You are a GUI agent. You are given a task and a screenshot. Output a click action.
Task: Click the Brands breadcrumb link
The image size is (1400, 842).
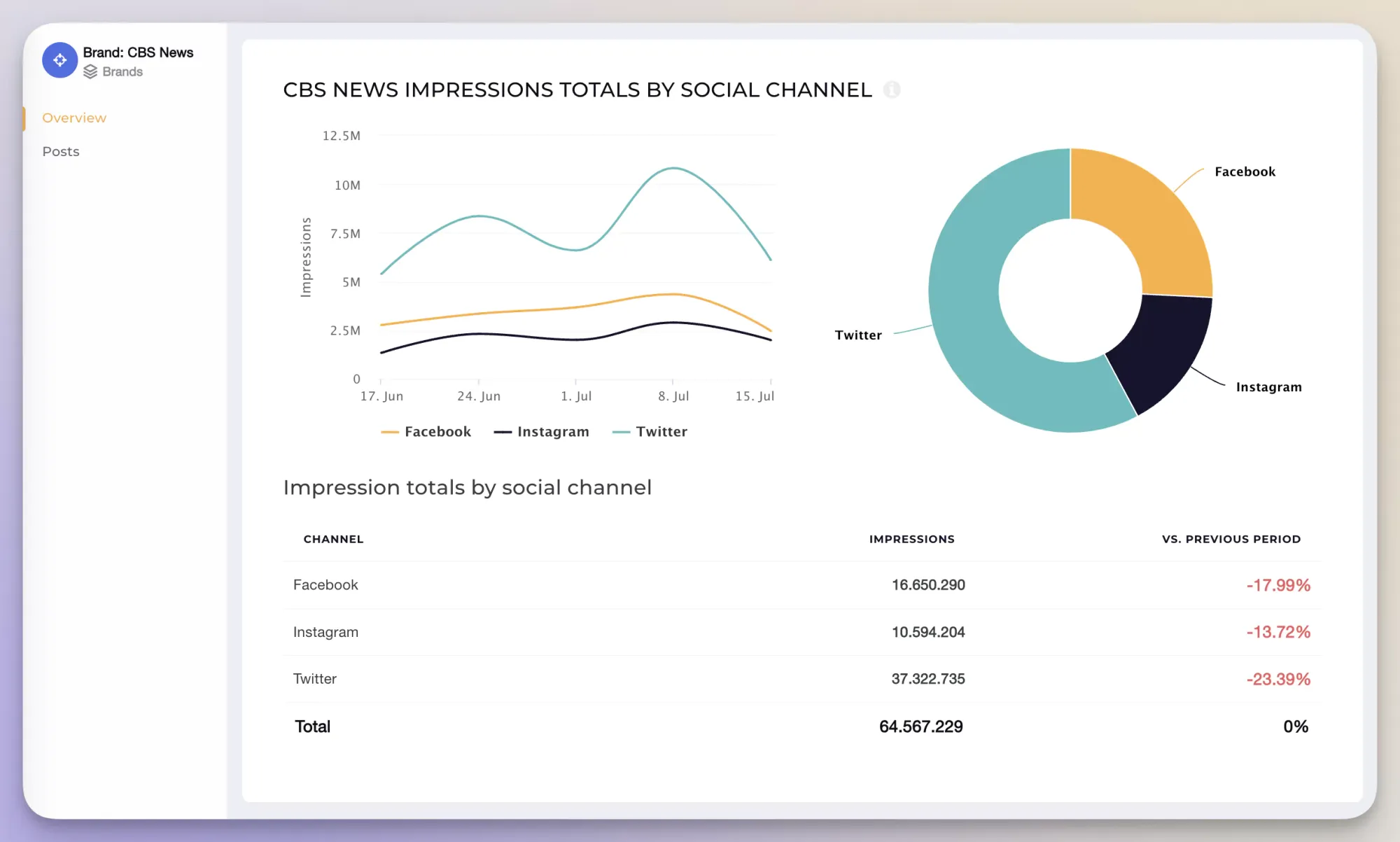point(122,71)
